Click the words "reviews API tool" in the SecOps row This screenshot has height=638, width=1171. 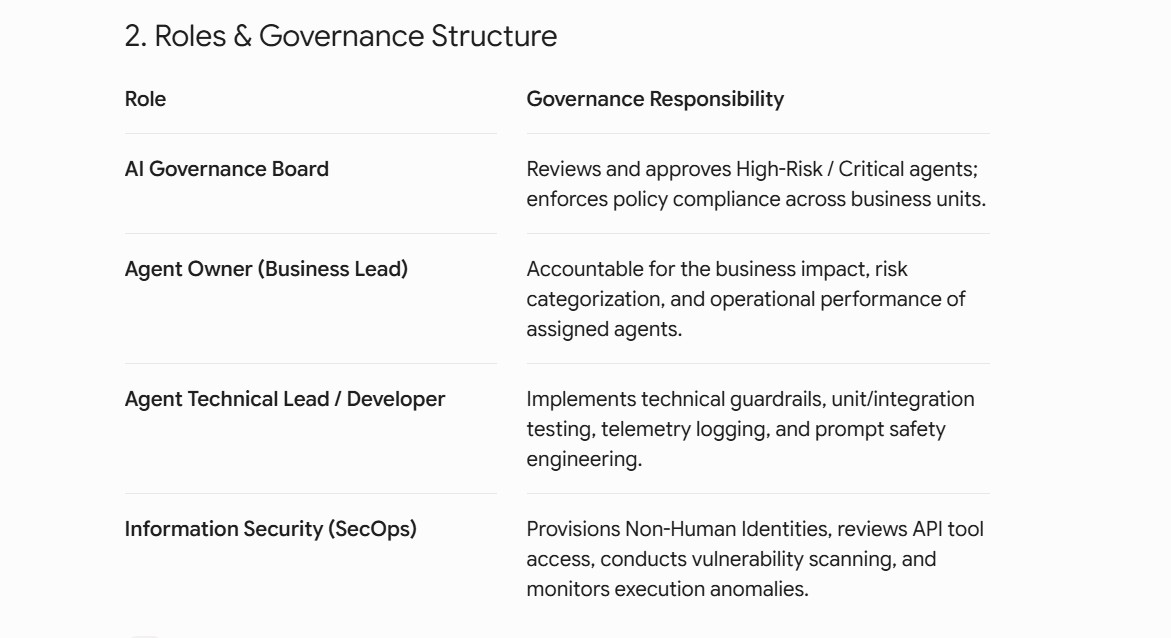(910, 529)
